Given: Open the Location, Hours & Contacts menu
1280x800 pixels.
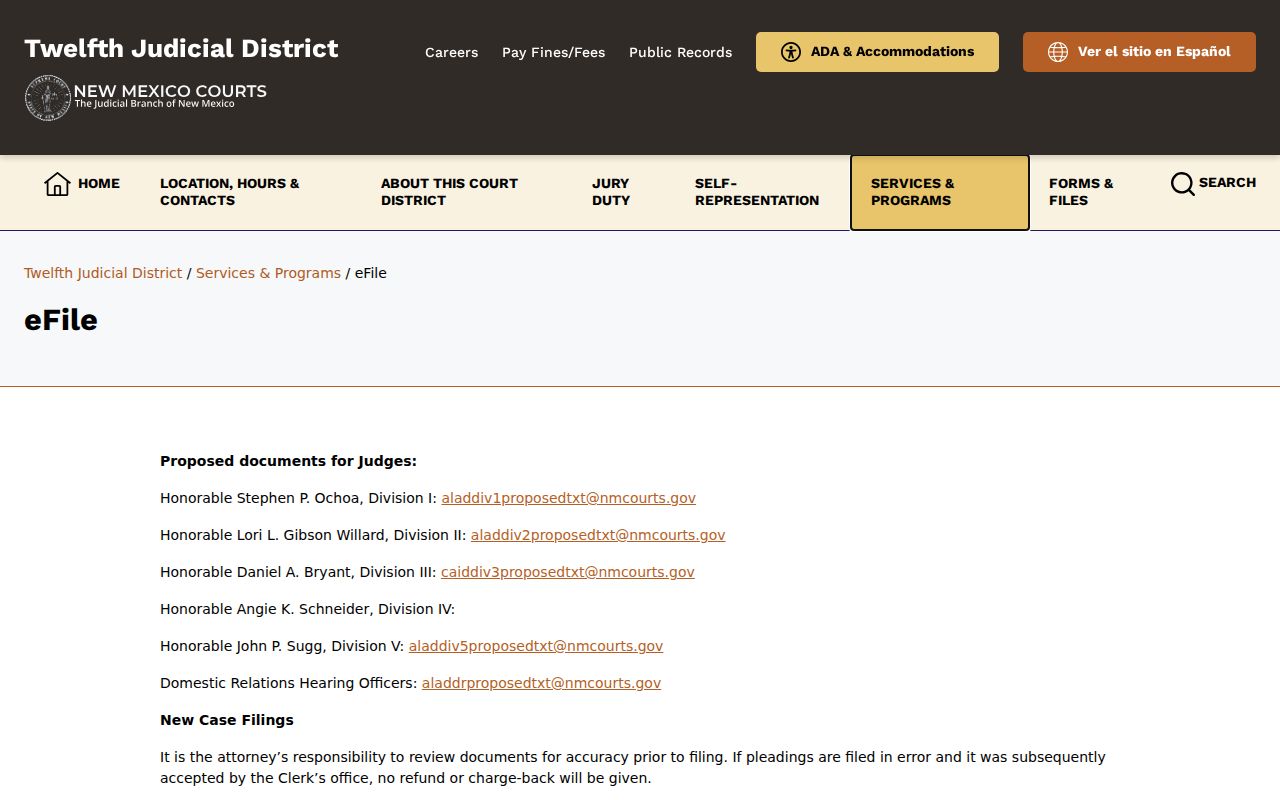Looking at the screenshot, I should (230, 192).
